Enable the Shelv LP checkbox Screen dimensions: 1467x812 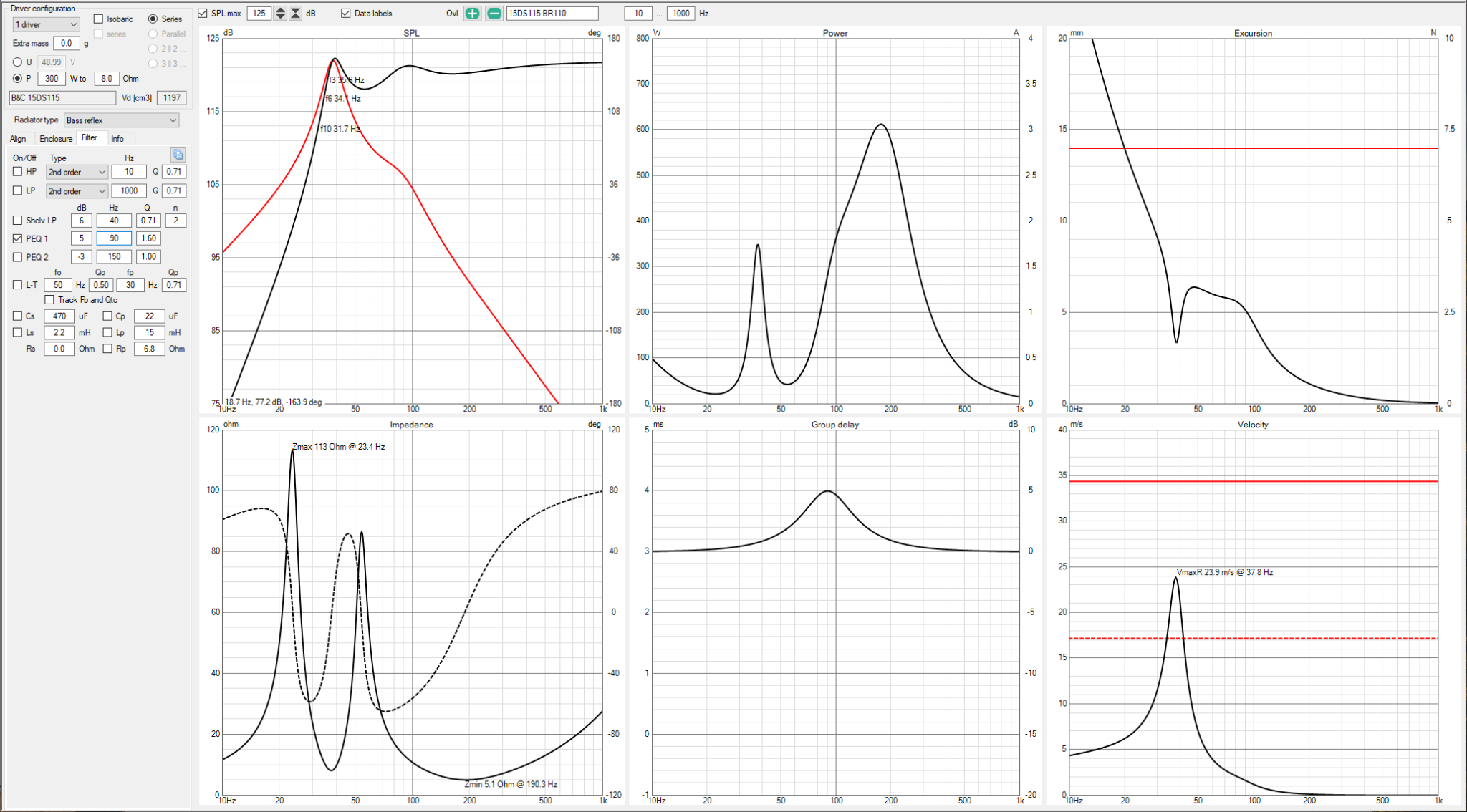(18, 220)
